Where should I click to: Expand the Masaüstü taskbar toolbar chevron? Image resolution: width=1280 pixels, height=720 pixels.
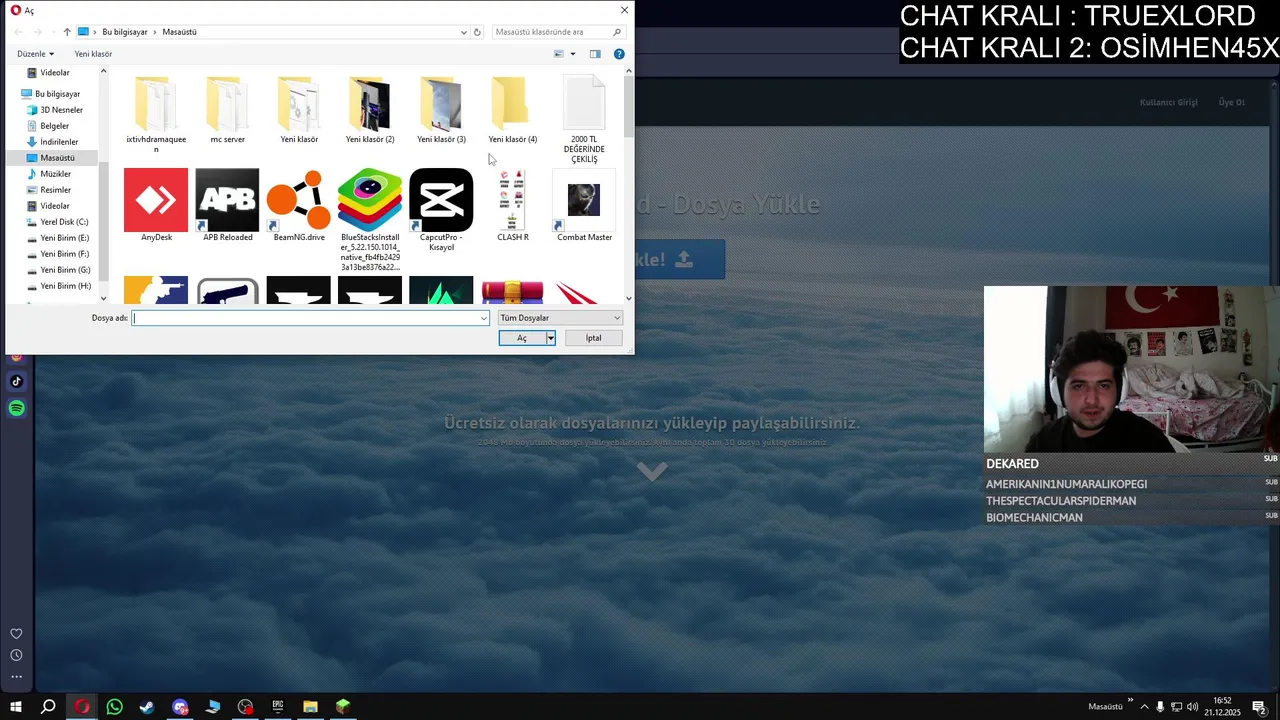[1131, 702]
